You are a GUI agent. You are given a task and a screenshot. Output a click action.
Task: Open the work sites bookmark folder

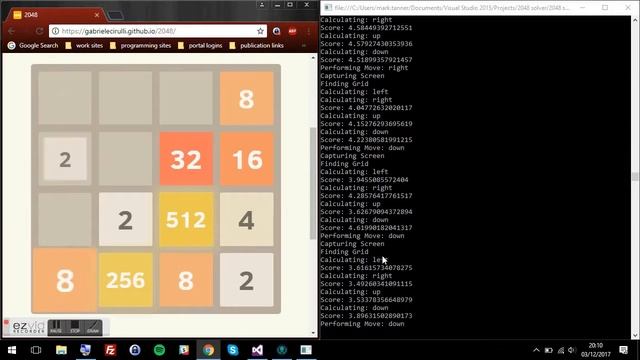point(84,46)
